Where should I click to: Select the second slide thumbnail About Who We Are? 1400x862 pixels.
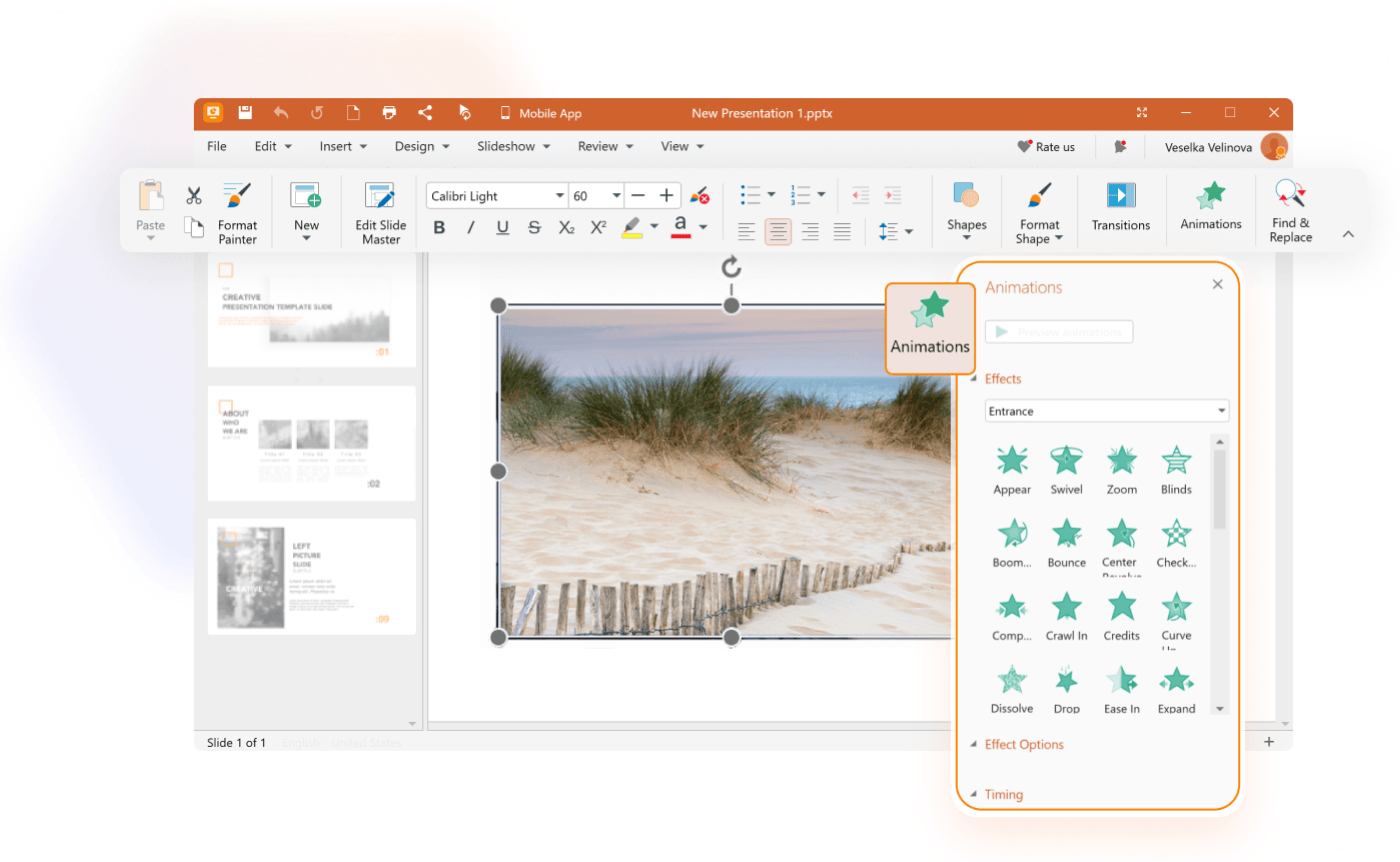[x=311, y=443]
